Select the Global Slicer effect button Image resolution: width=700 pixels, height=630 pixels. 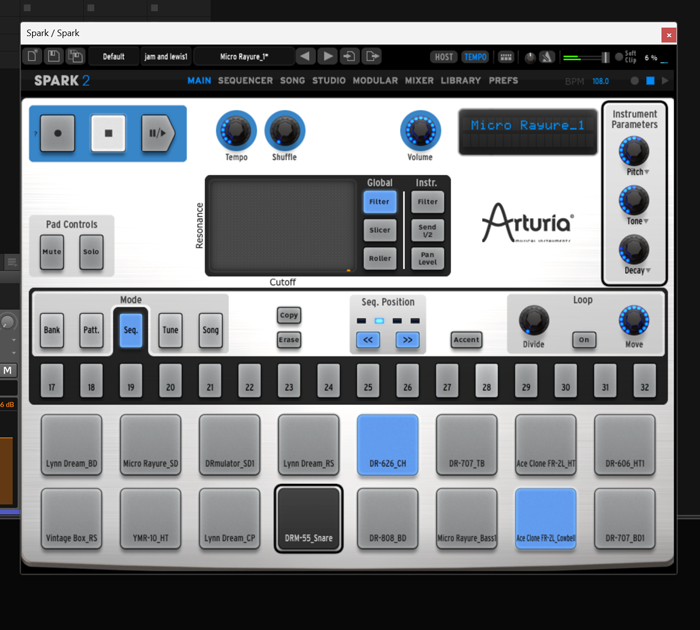tap(380, 230)
